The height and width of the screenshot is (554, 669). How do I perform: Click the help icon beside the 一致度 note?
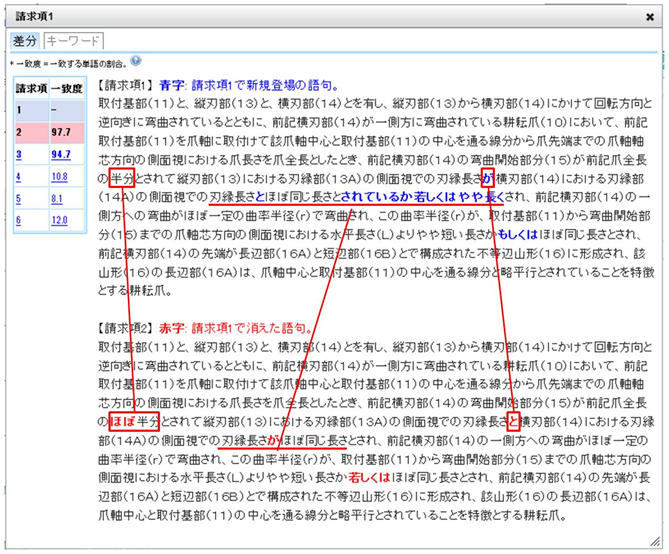coord(135,61)
